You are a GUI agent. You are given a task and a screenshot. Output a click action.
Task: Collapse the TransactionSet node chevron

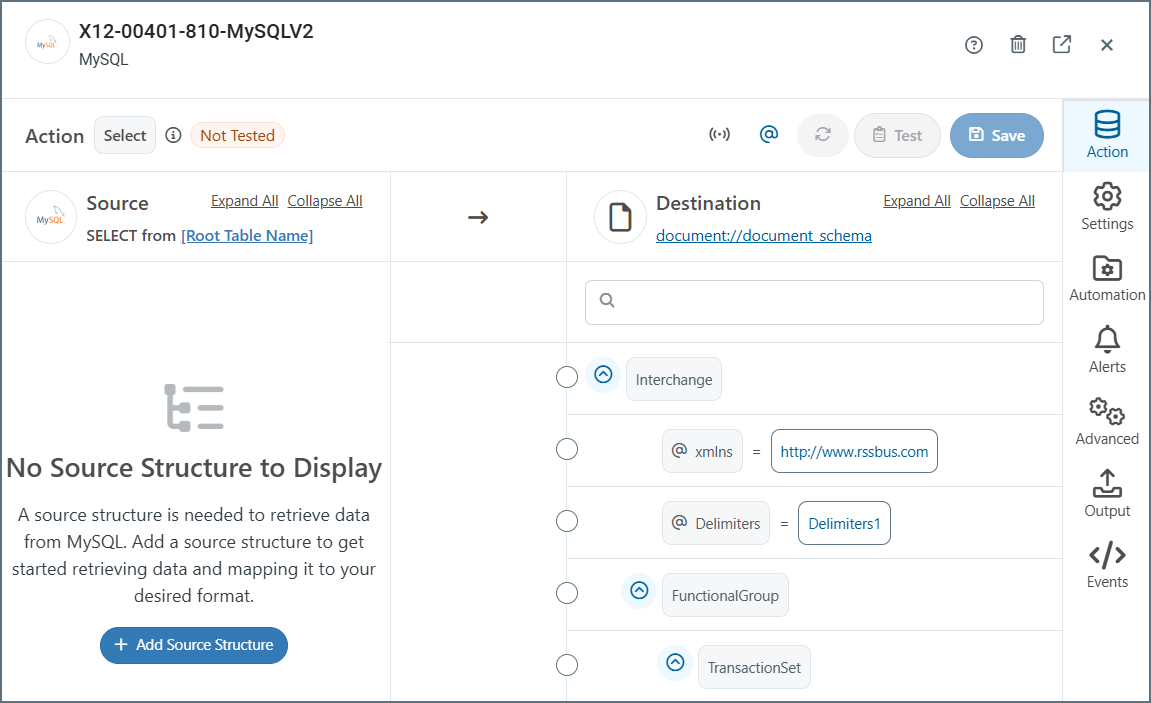tap(675, 662)
